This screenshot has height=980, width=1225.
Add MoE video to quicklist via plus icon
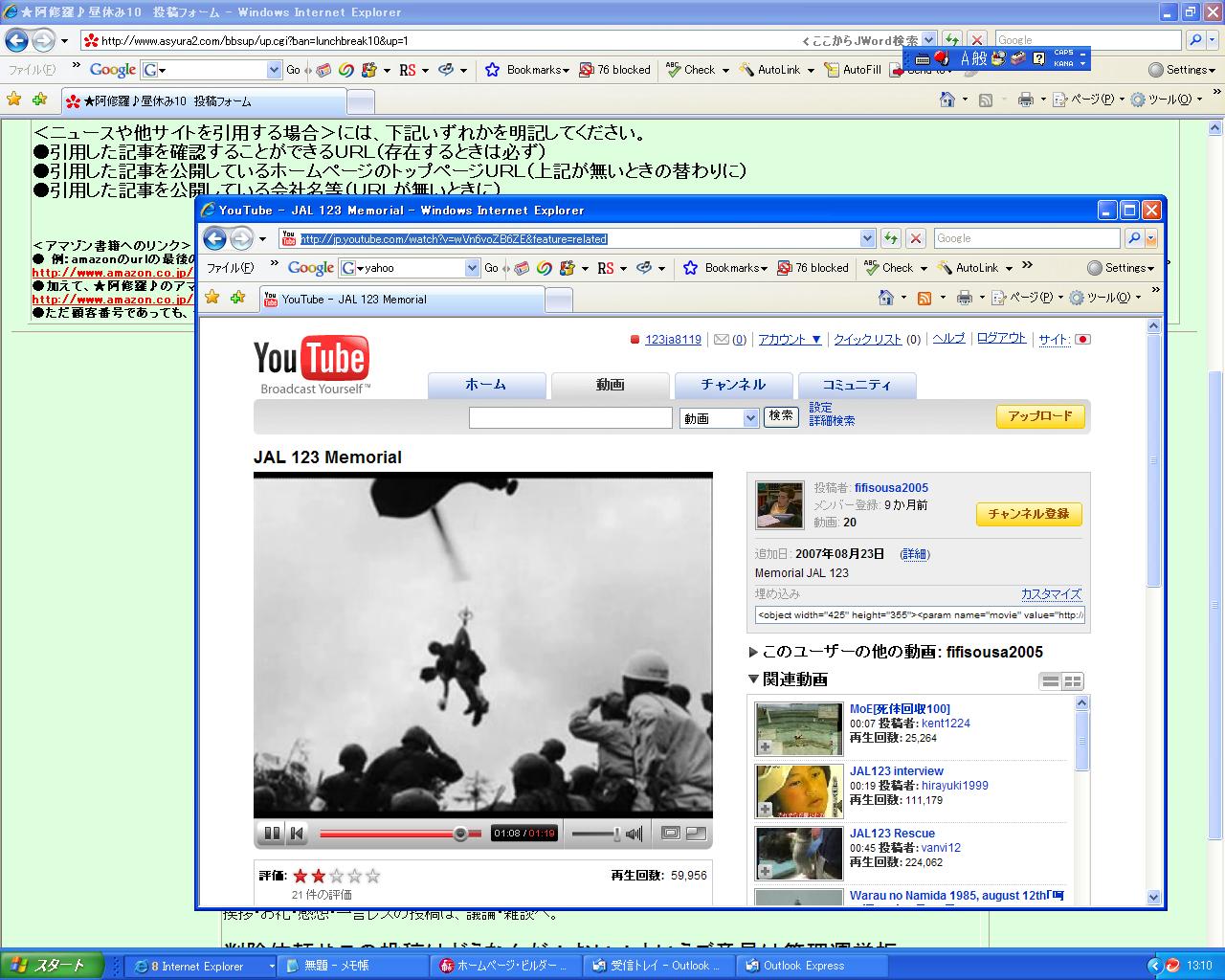(x=766, y=746)
